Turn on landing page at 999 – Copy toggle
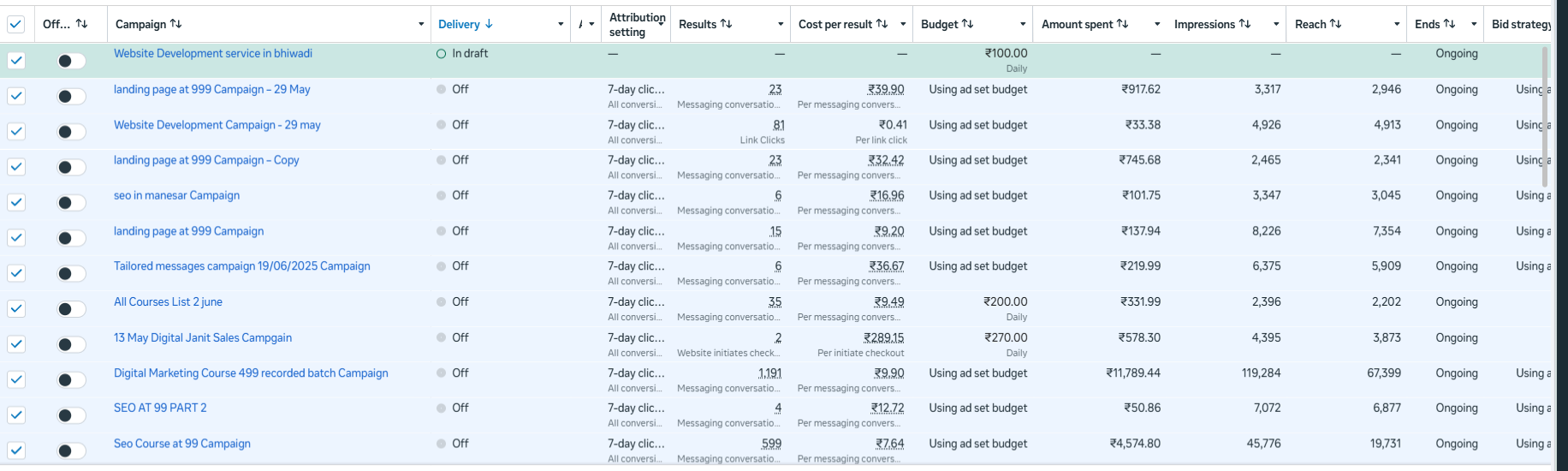 click(71, 167)
